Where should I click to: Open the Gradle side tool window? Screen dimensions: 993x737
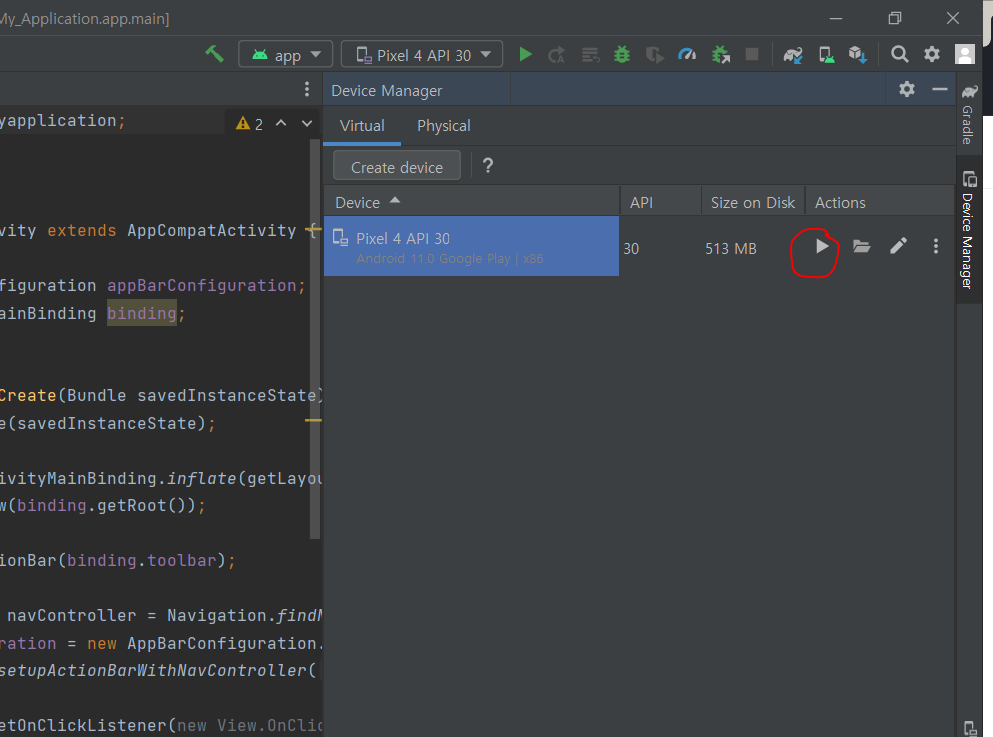tap(969, 113)
